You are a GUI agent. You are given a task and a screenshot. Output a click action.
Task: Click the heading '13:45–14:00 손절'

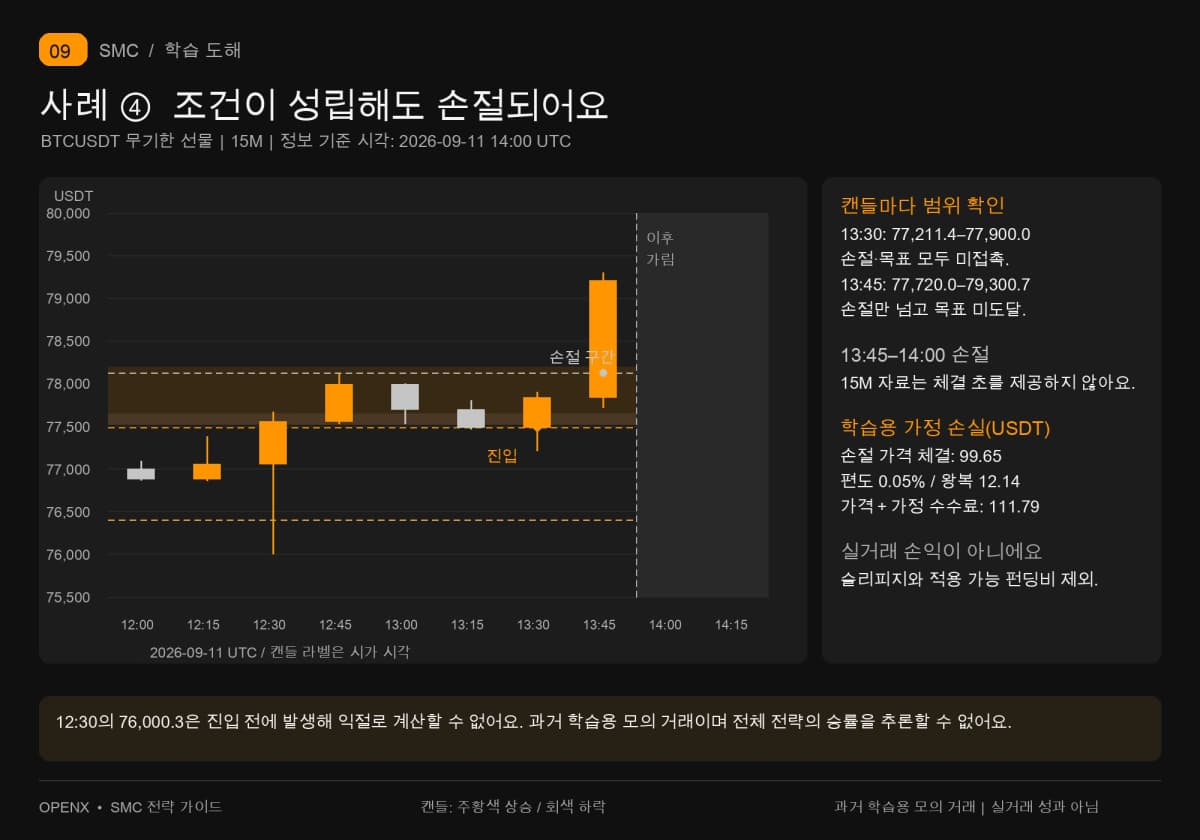pyautogui.click(x=915, y=355)
